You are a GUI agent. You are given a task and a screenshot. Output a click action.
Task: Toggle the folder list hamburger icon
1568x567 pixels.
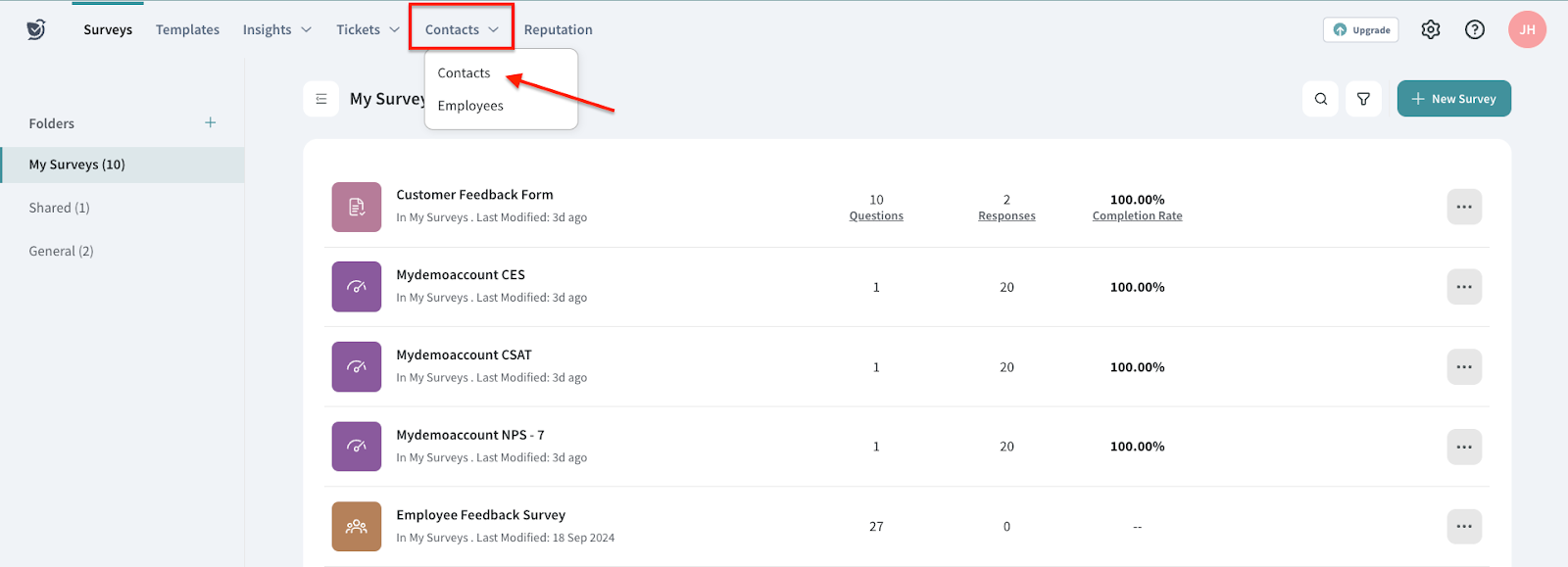click(320, 99)
